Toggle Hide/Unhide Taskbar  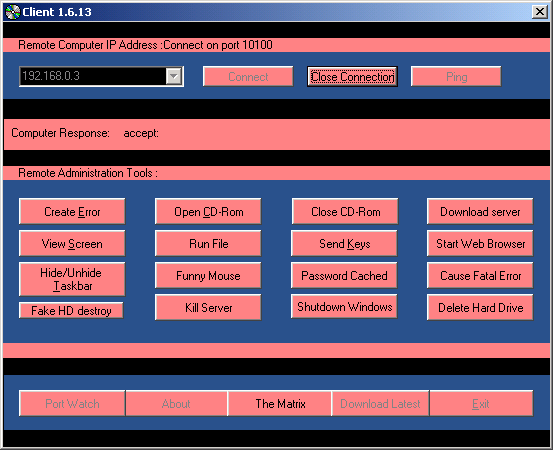click(x=72, y=279)
